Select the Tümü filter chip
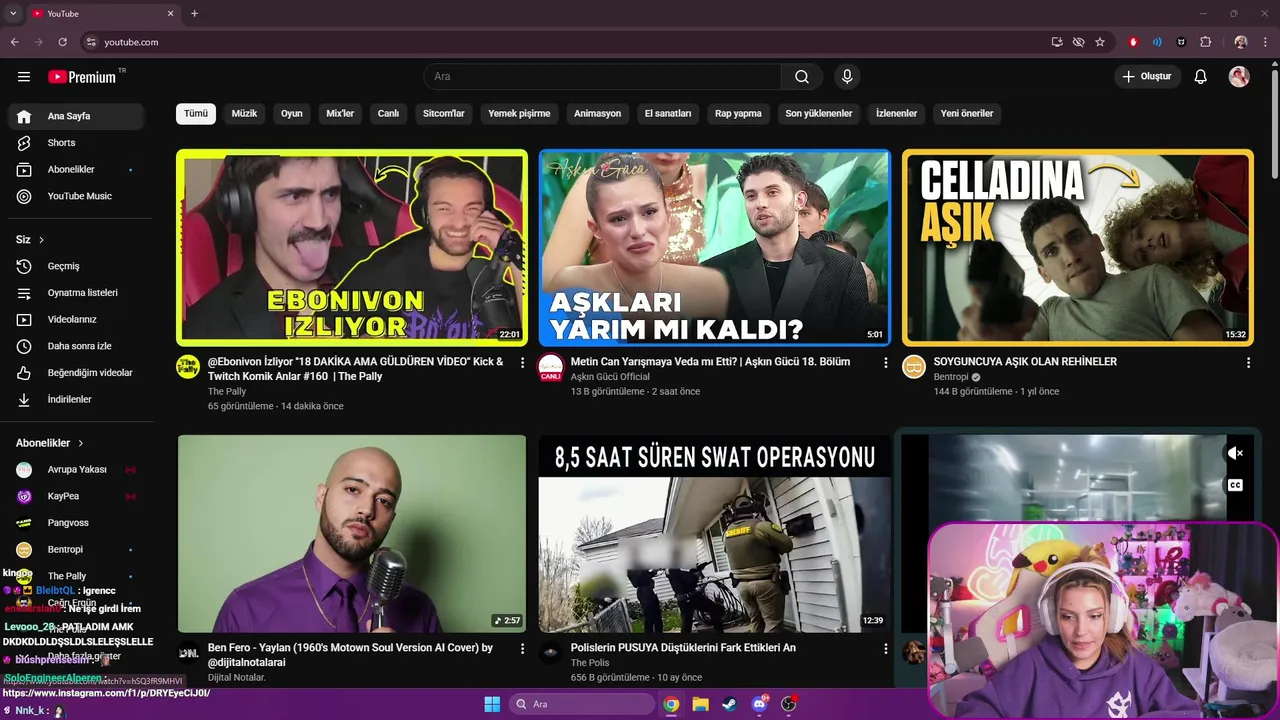This screenshot has height=720, width=1280. [196, 114]
